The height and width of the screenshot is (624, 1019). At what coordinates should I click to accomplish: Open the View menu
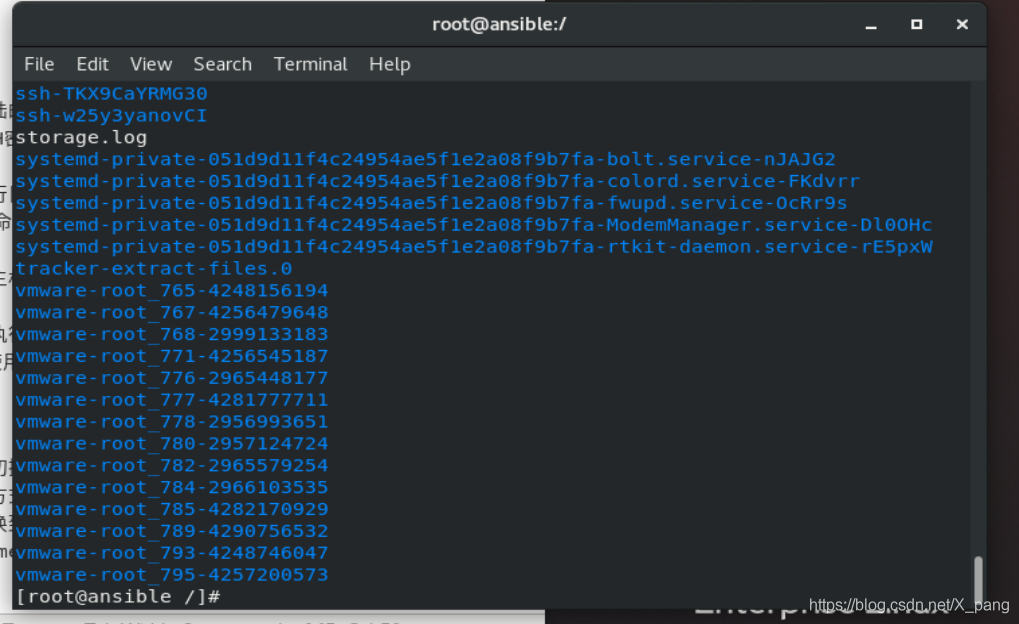pos(151,64)
